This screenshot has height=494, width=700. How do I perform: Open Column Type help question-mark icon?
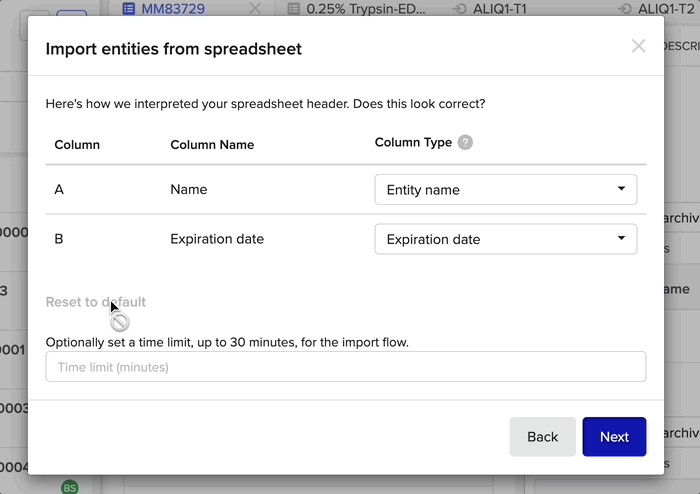(x=465, y=142)
